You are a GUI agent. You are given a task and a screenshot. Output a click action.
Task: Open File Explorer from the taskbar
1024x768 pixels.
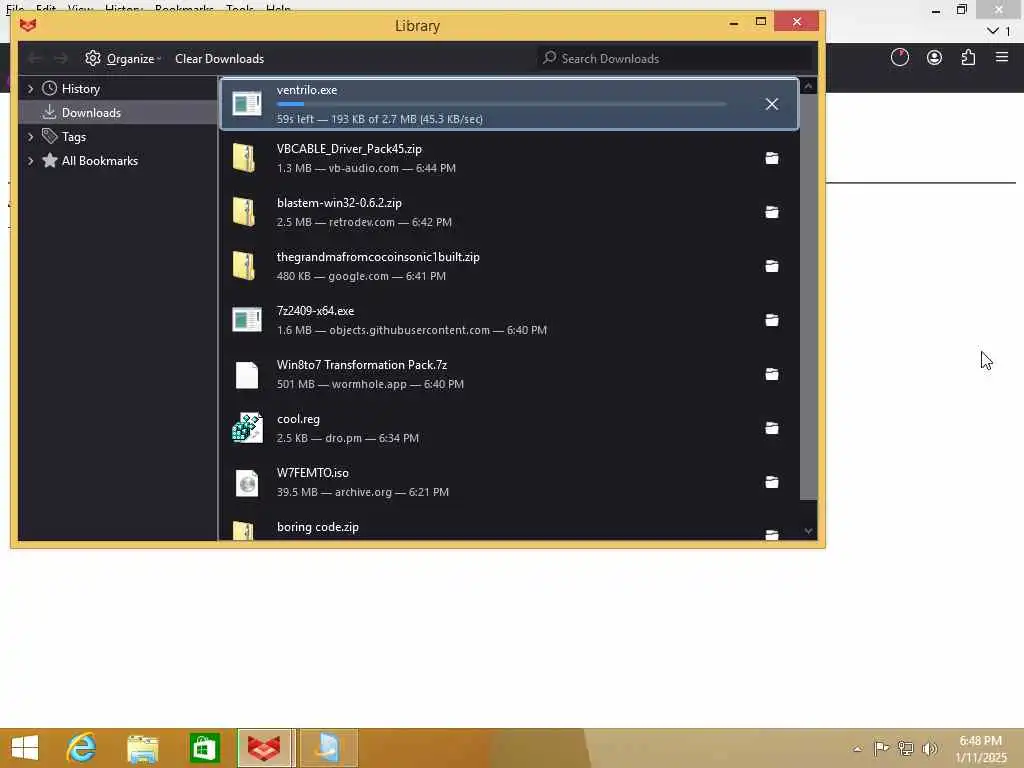(x=142, y=748)
